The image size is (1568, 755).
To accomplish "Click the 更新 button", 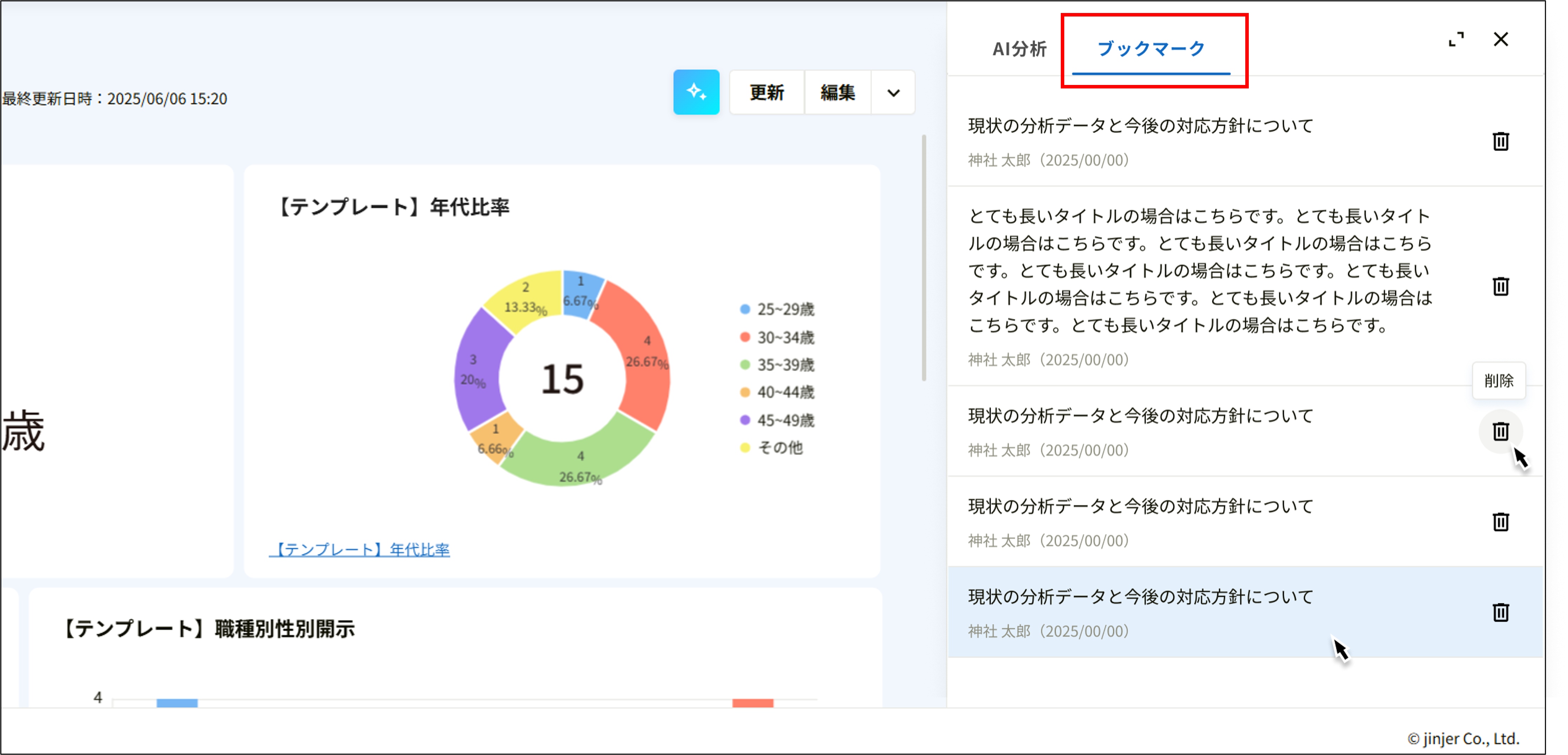I will pos(766,93).
